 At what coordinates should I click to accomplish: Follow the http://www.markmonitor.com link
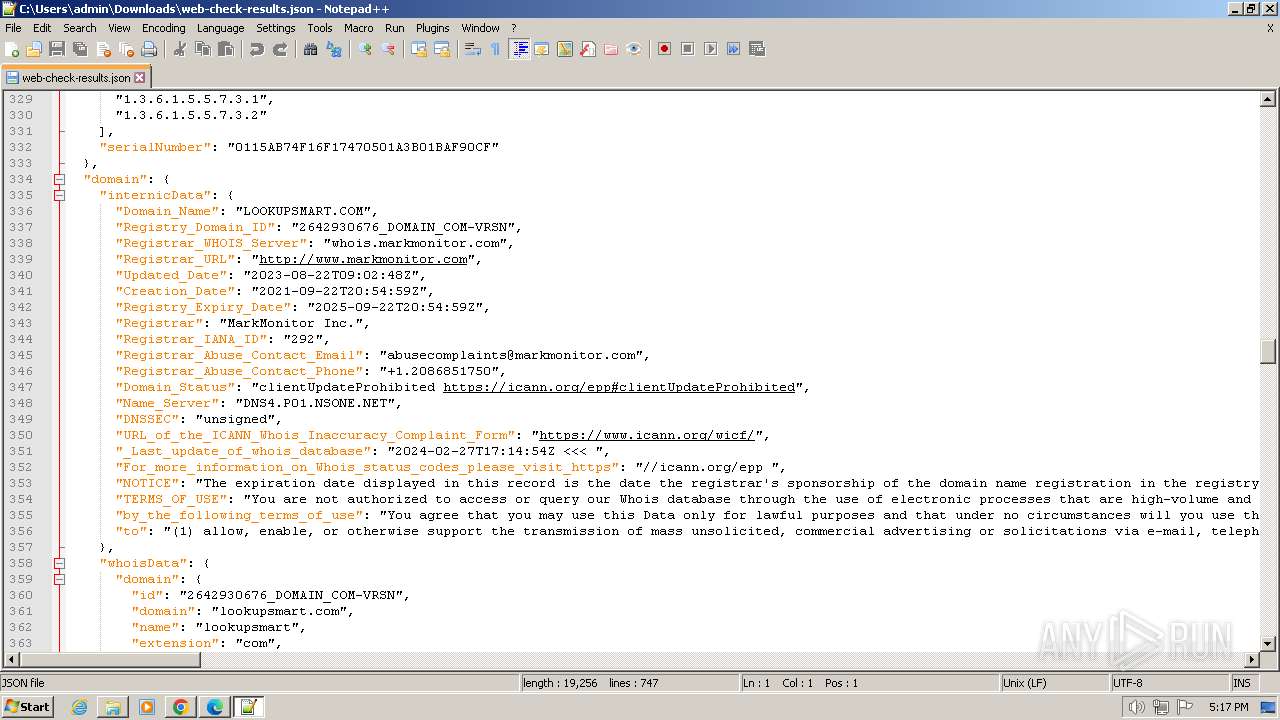pyautogui.click(x=363, y=259)
